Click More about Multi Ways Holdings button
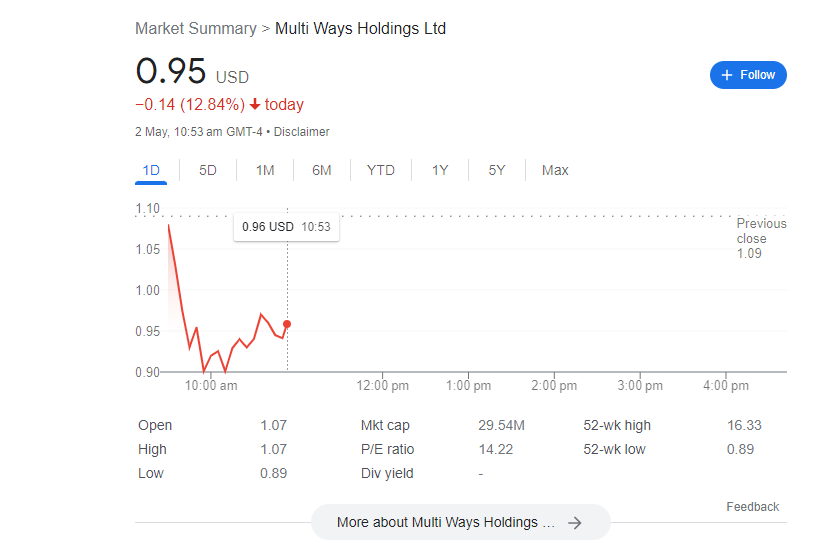Screen dimensions: 839x551 [460, 522]
